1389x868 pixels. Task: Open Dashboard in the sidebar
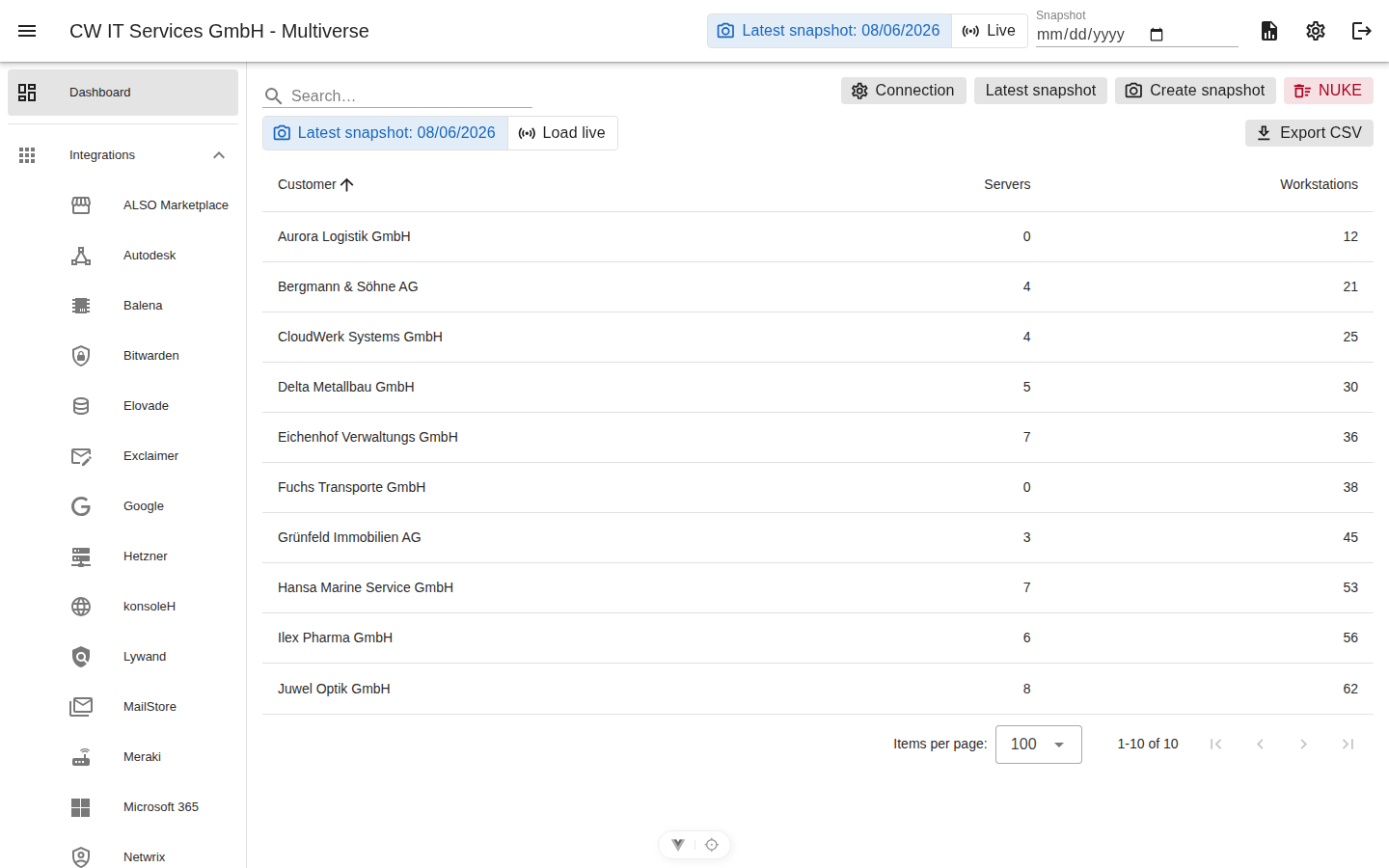click(x=123, y=93)
